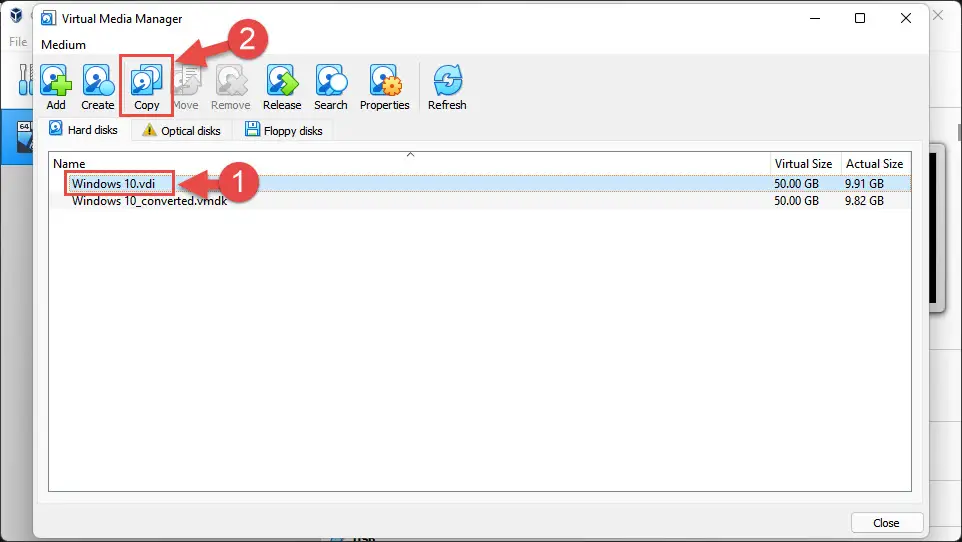Sort by Virtual Size column header

[x=803, y=163]
